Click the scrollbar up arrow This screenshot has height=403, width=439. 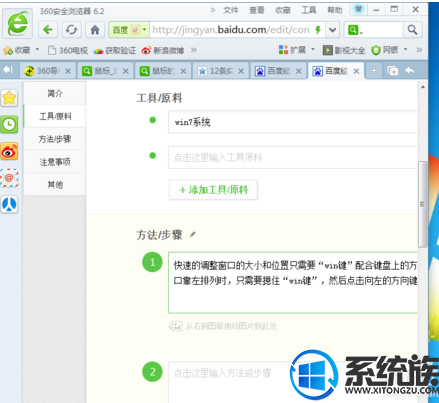point(423,87)
